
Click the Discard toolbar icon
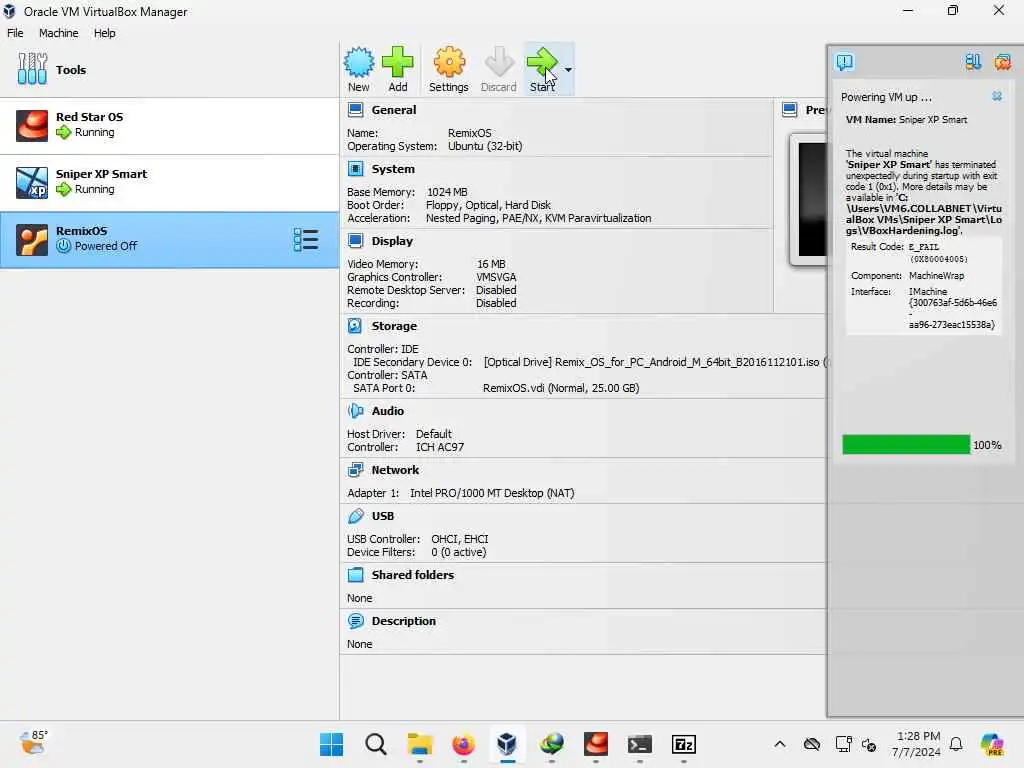[499, 69]
